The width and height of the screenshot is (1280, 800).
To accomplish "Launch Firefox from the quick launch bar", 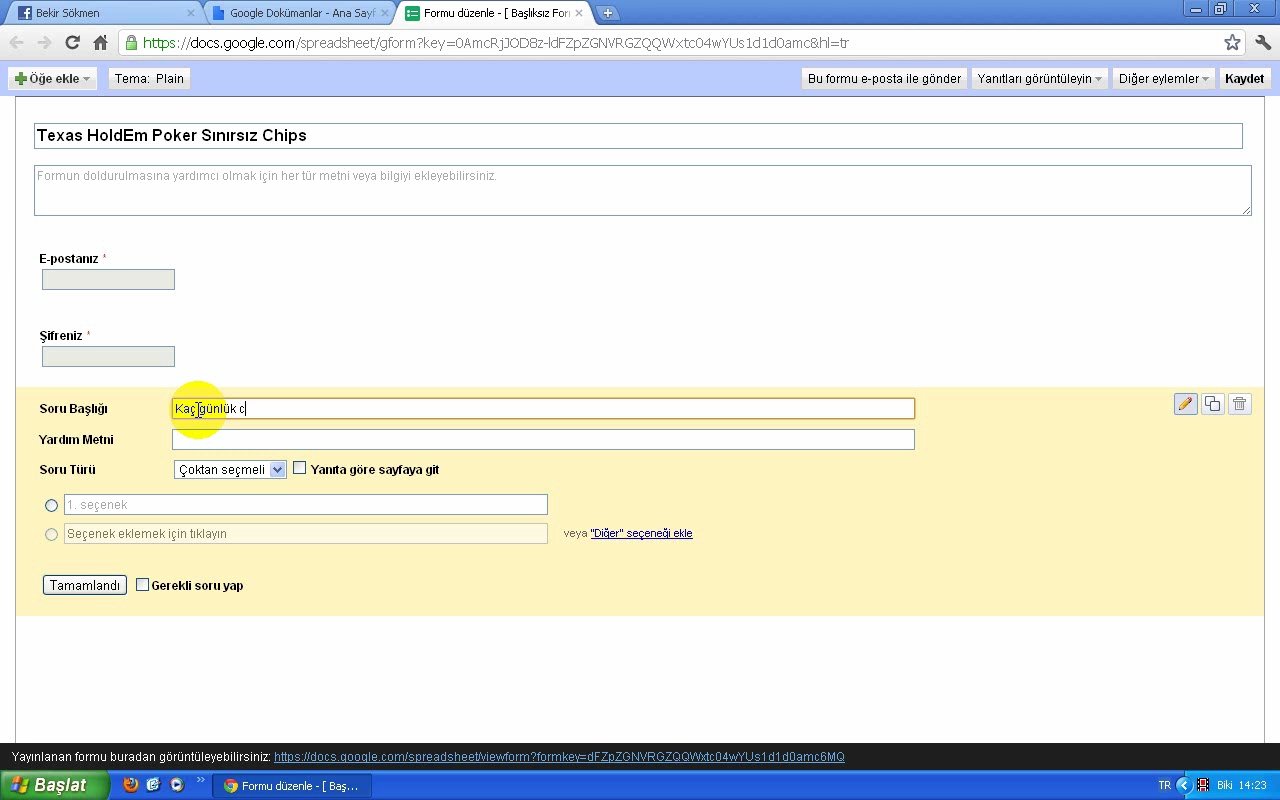I will 130,785.
